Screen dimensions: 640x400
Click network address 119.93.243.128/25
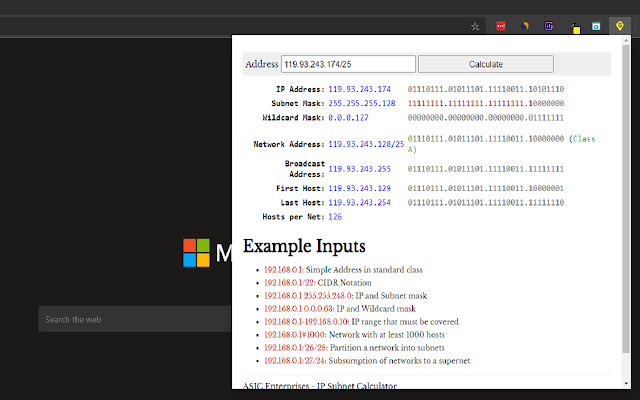(366, 144)
